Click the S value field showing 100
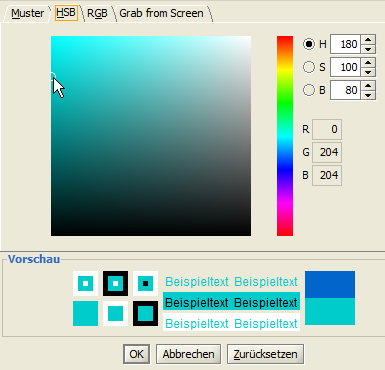This screenshot has width=385, height=370. click(345, 67)
